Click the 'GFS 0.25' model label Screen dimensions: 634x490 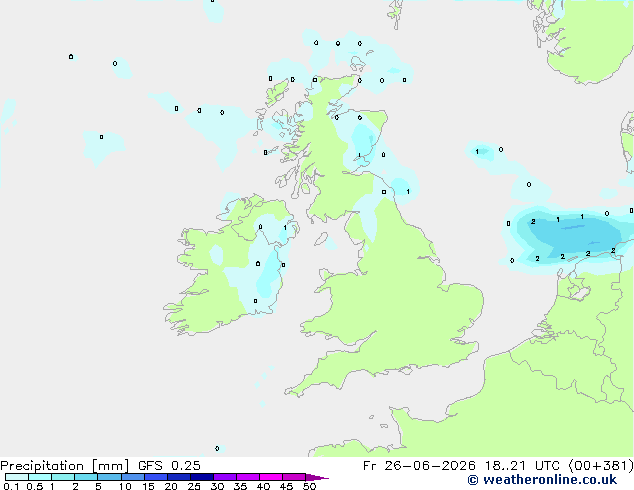tap(169, 466)
